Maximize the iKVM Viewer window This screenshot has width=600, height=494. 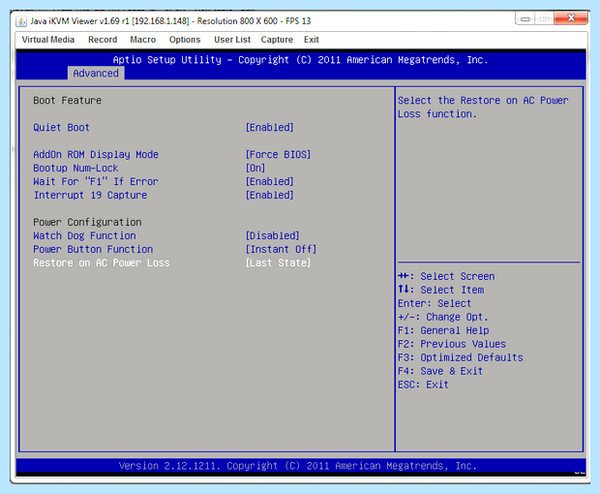tap(545, 19)
